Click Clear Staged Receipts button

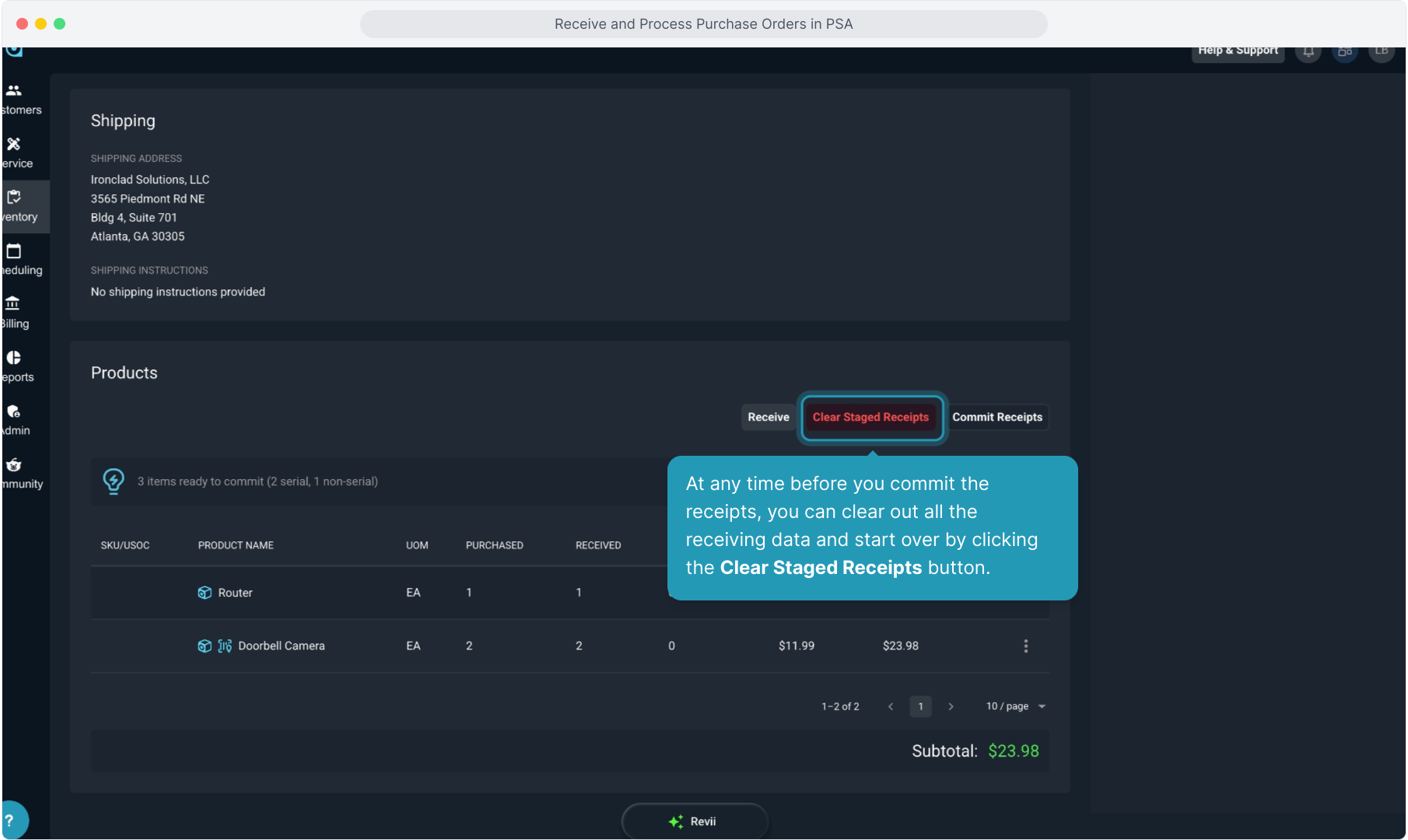870,417
